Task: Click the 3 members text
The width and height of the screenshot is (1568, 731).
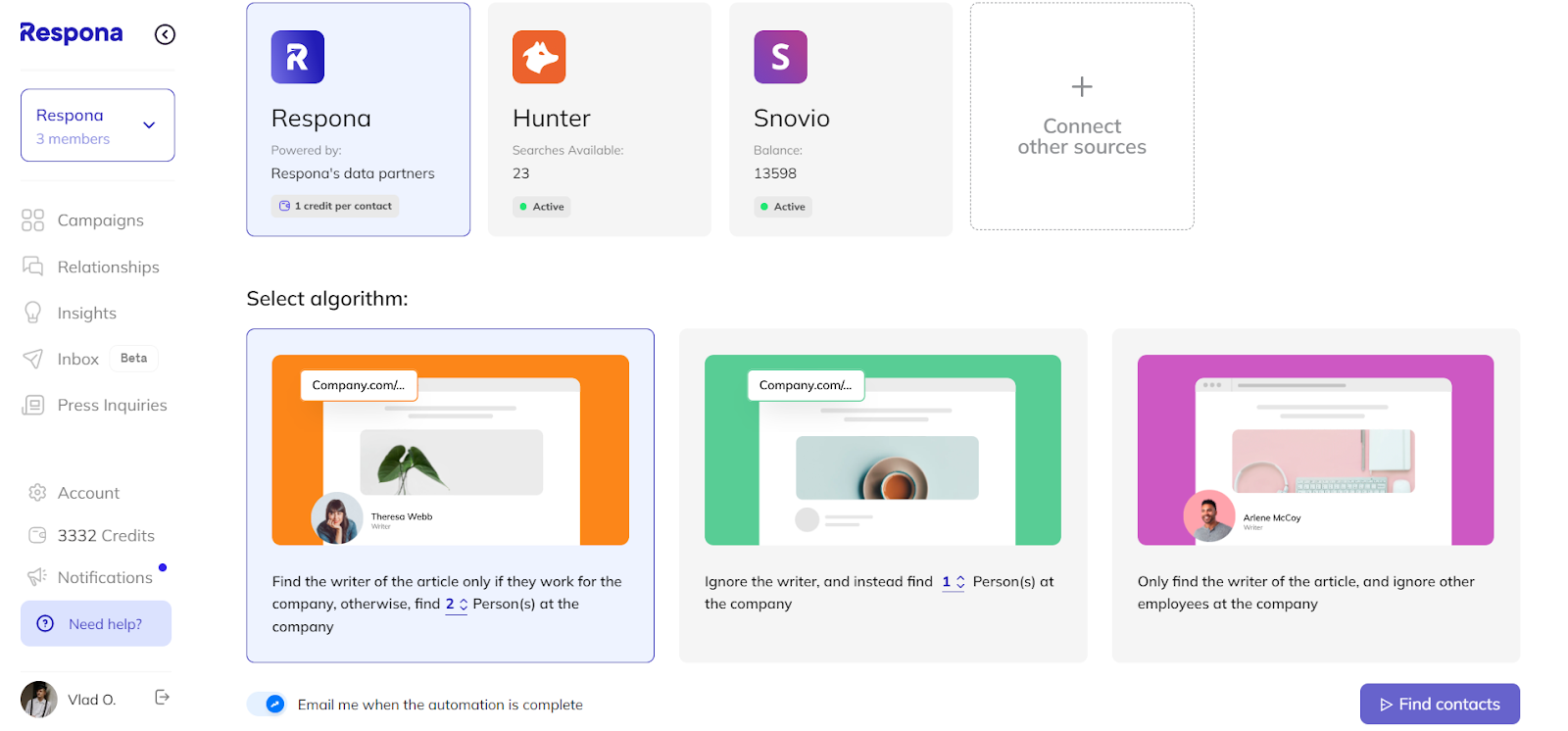Action: [73, 139]
